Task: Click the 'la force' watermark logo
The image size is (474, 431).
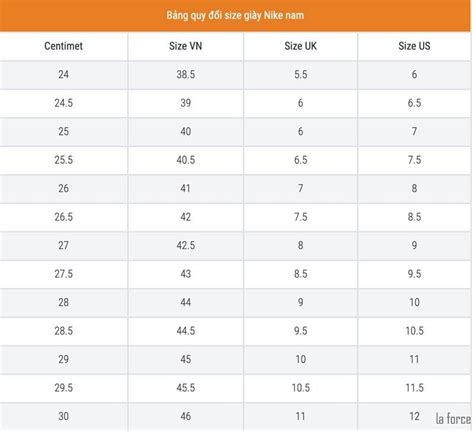Action: [x=453, y=419]
